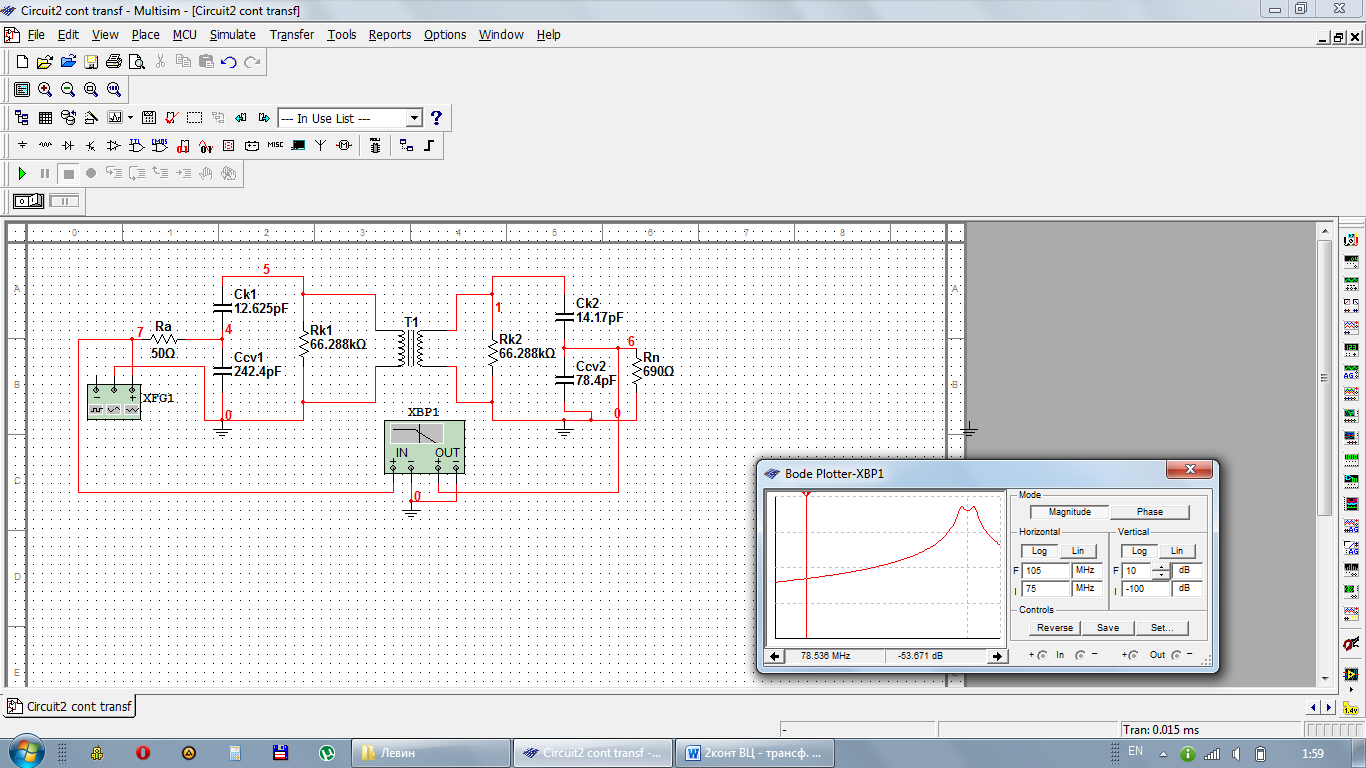The height and width of the screenshot is (768, 1366).
Task: Move Bode cursor left with arrow
Action: click(775, 656)
